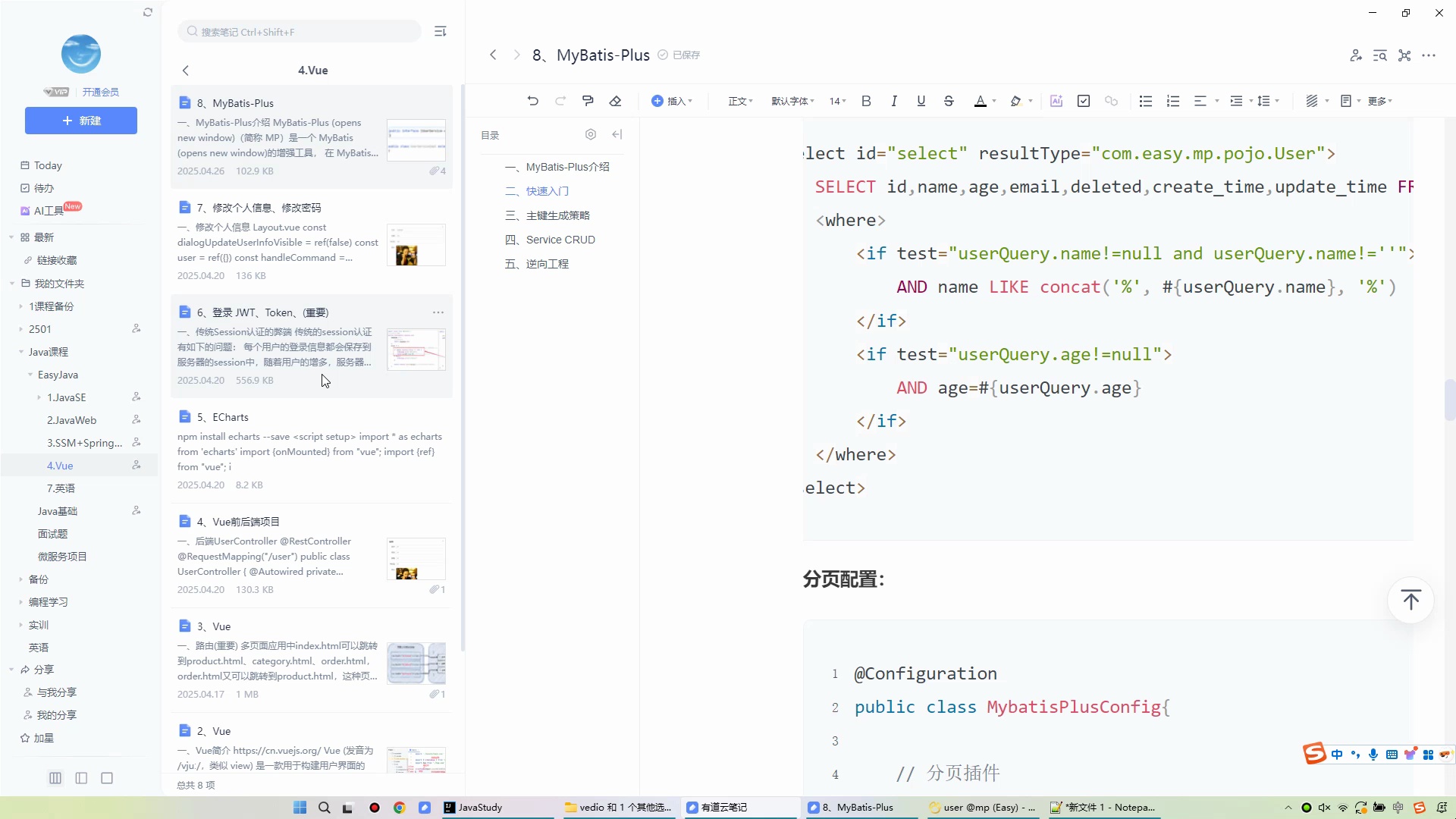Toggle italic formatting

tap(894, 101)
